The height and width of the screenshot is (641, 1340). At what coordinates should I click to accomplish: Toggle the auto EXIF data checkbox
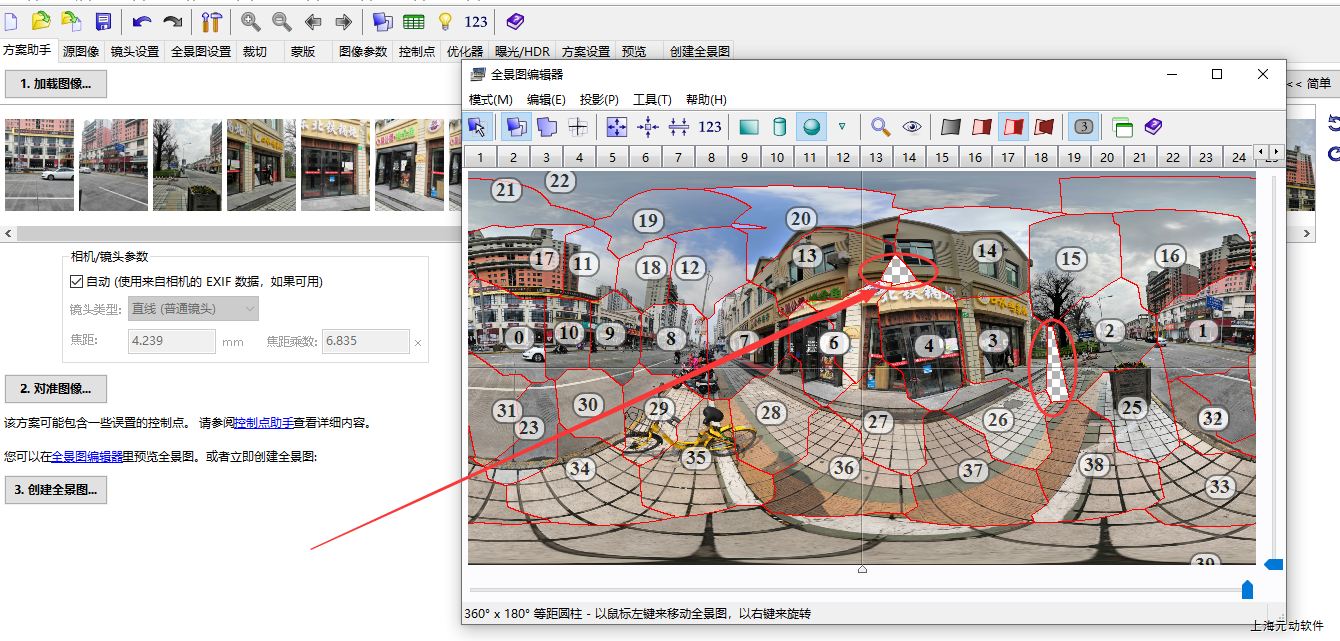(x=77, y=282)
